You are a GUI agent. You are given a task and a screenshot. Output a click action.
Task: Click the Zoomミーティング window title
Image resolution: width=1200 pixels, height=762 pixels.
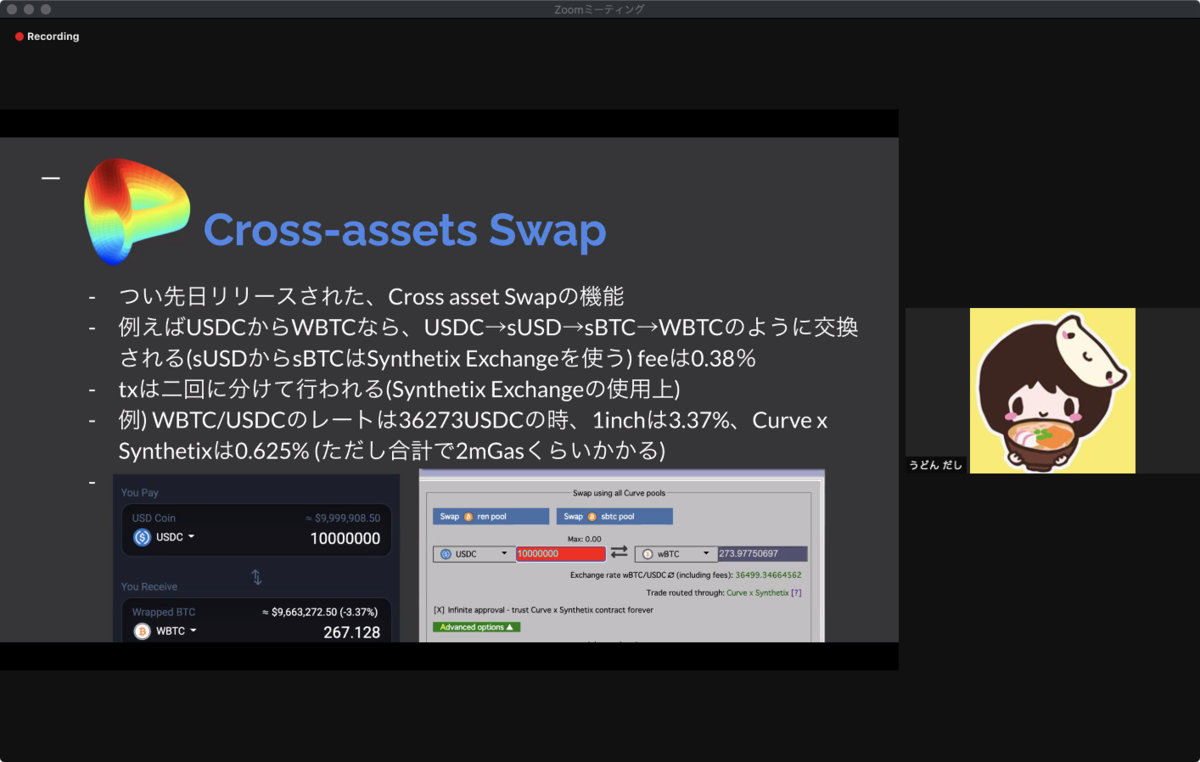tap(599, 9)
